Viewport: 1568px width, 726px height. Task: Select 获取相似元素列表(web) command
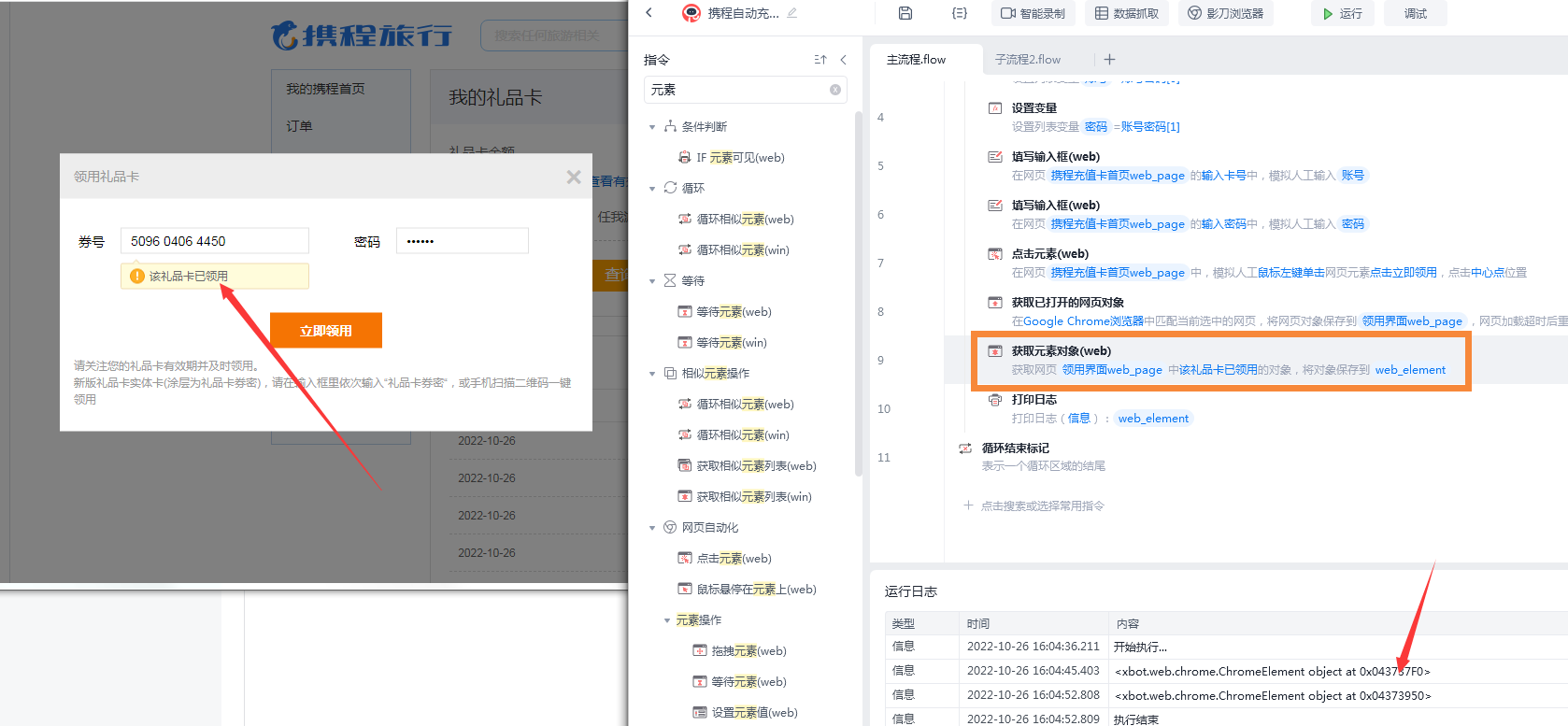756,466
